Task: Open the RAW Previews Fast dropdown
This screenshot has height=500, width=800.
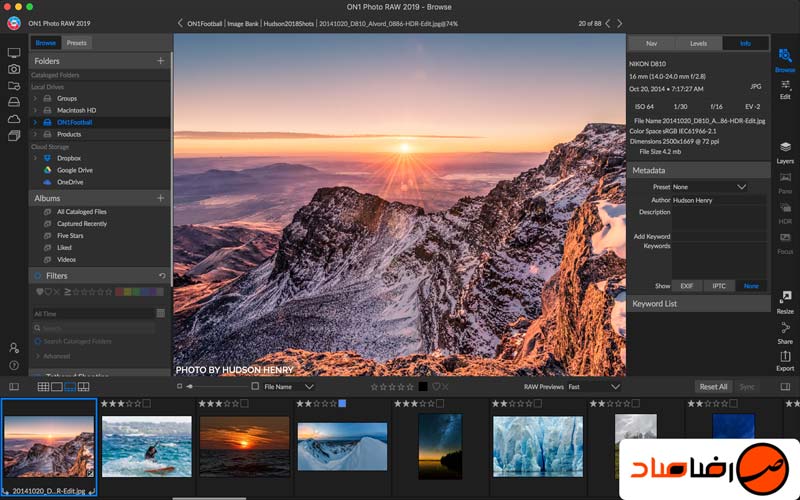Action: (594, 387)
